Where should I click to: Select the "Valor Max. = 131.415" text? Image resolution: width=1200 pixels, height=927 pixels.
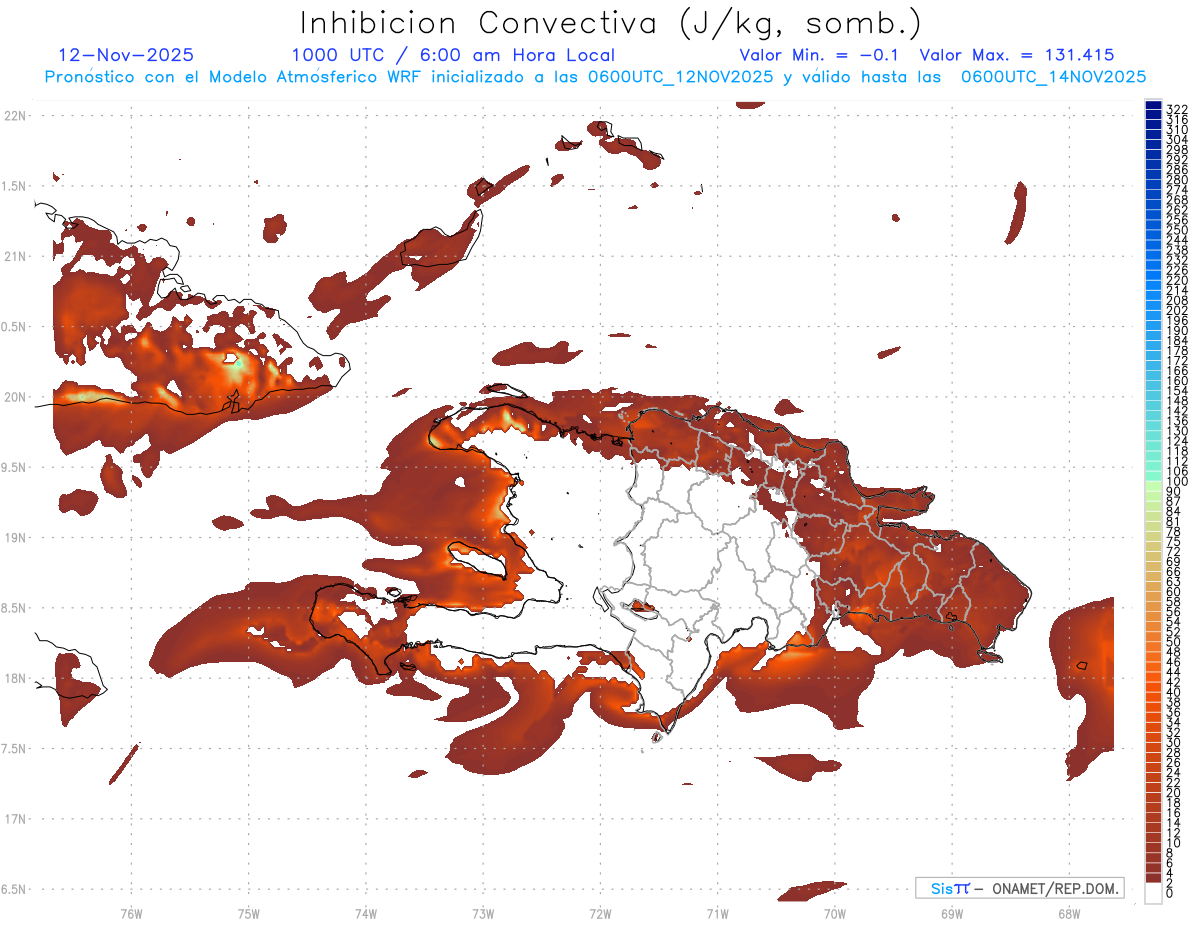tap(1016, 55)
